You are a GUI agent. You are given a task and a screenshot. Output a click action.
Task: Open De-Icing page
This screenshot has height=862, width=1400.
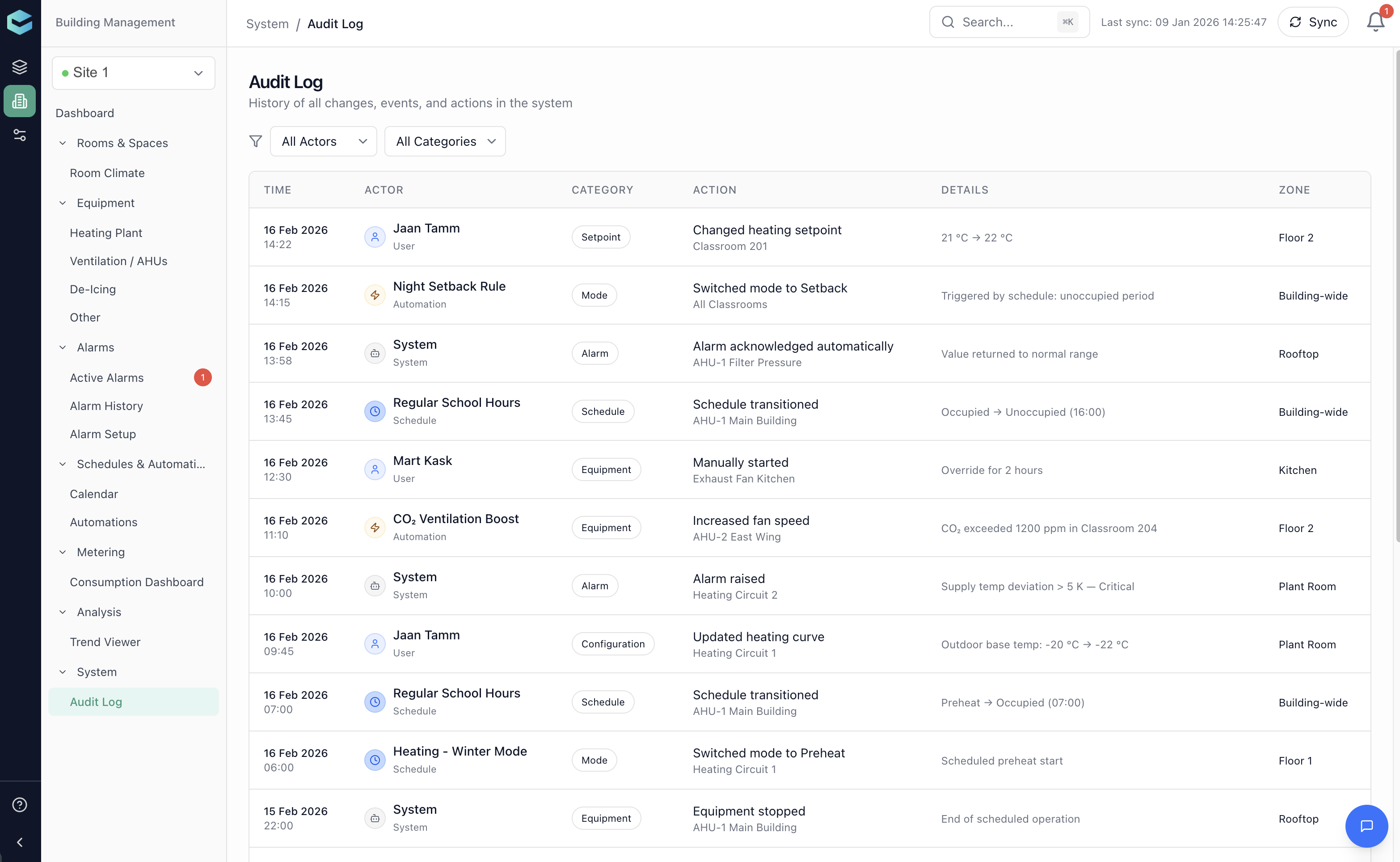pos(93,289)
